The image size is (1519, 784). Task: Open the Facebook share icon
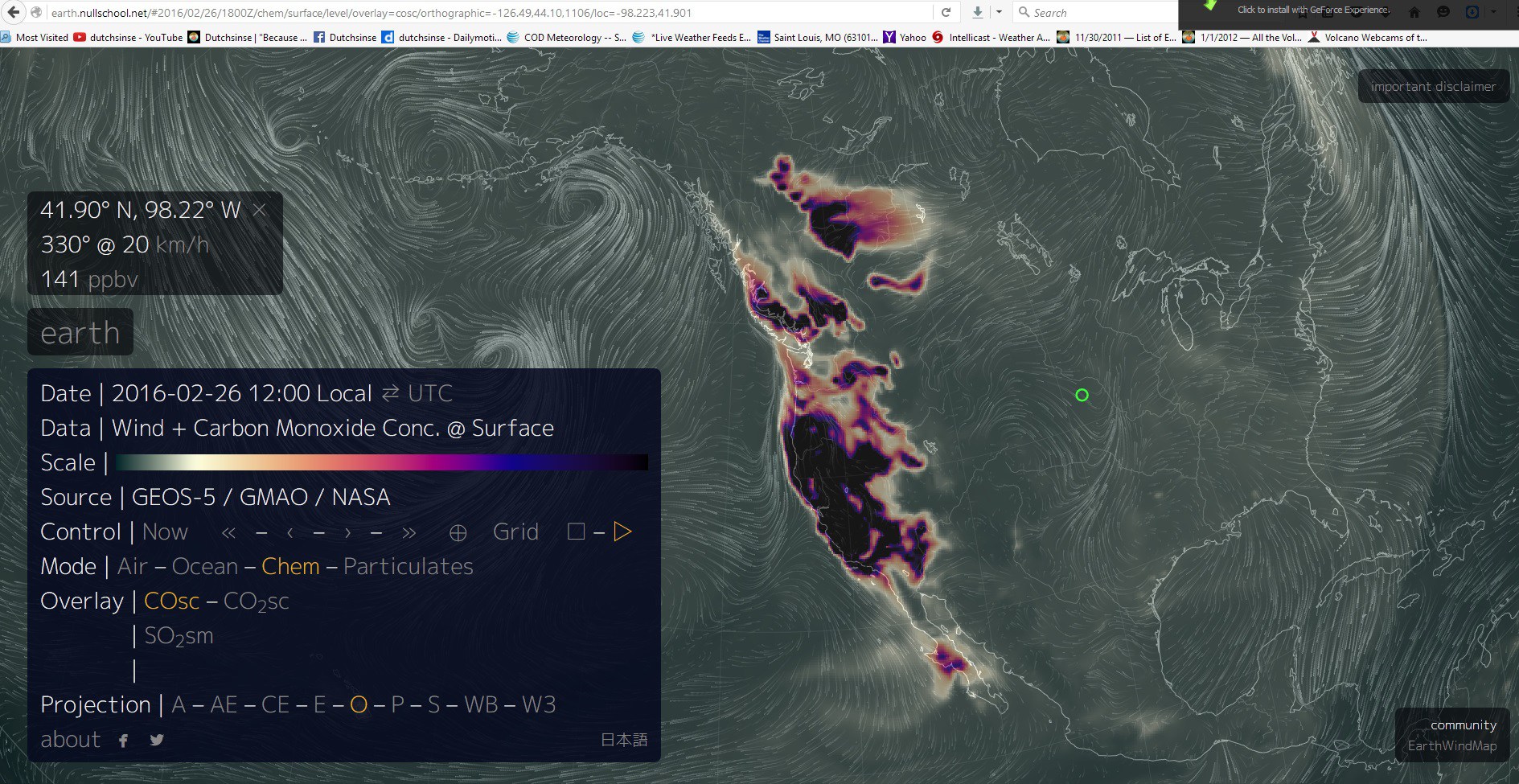pos(123,741)
